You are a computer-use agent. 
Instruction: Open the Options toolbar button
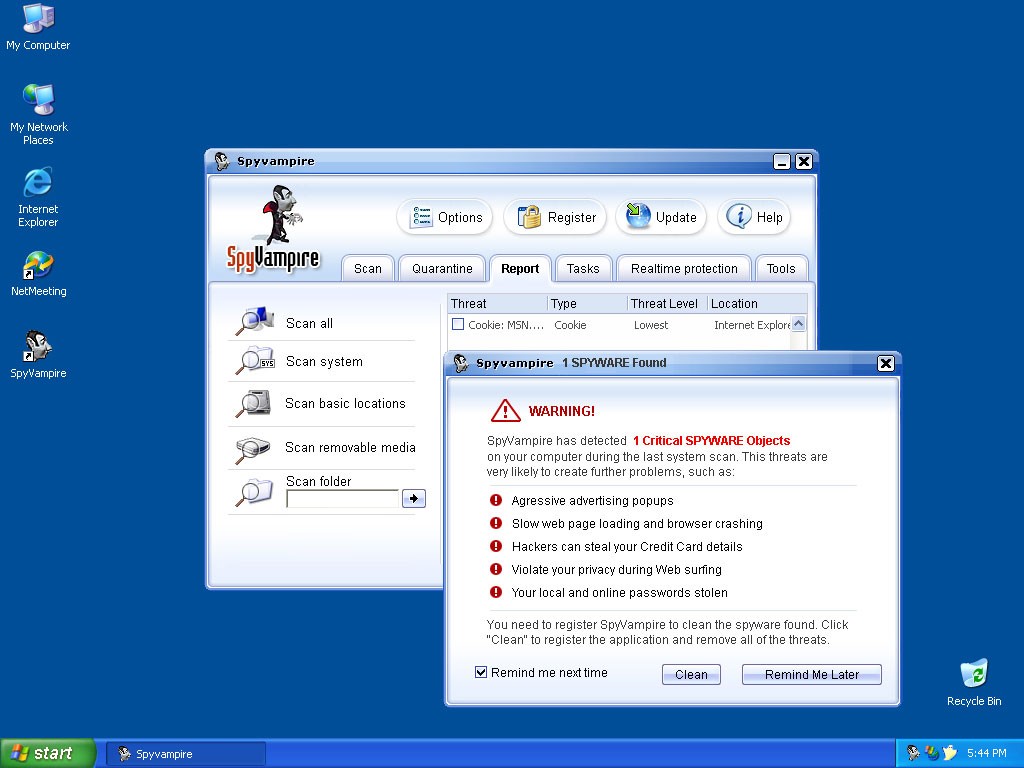[x=446, y=217]
